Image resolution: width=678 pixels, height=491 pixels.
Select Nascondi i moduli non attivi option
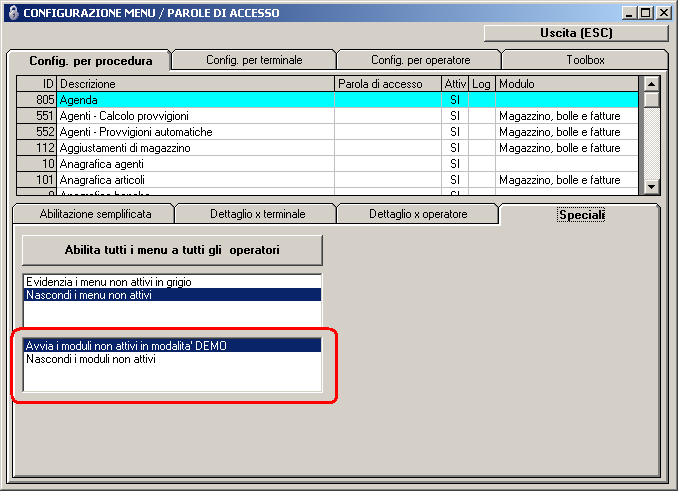click(x=172, y=359)
